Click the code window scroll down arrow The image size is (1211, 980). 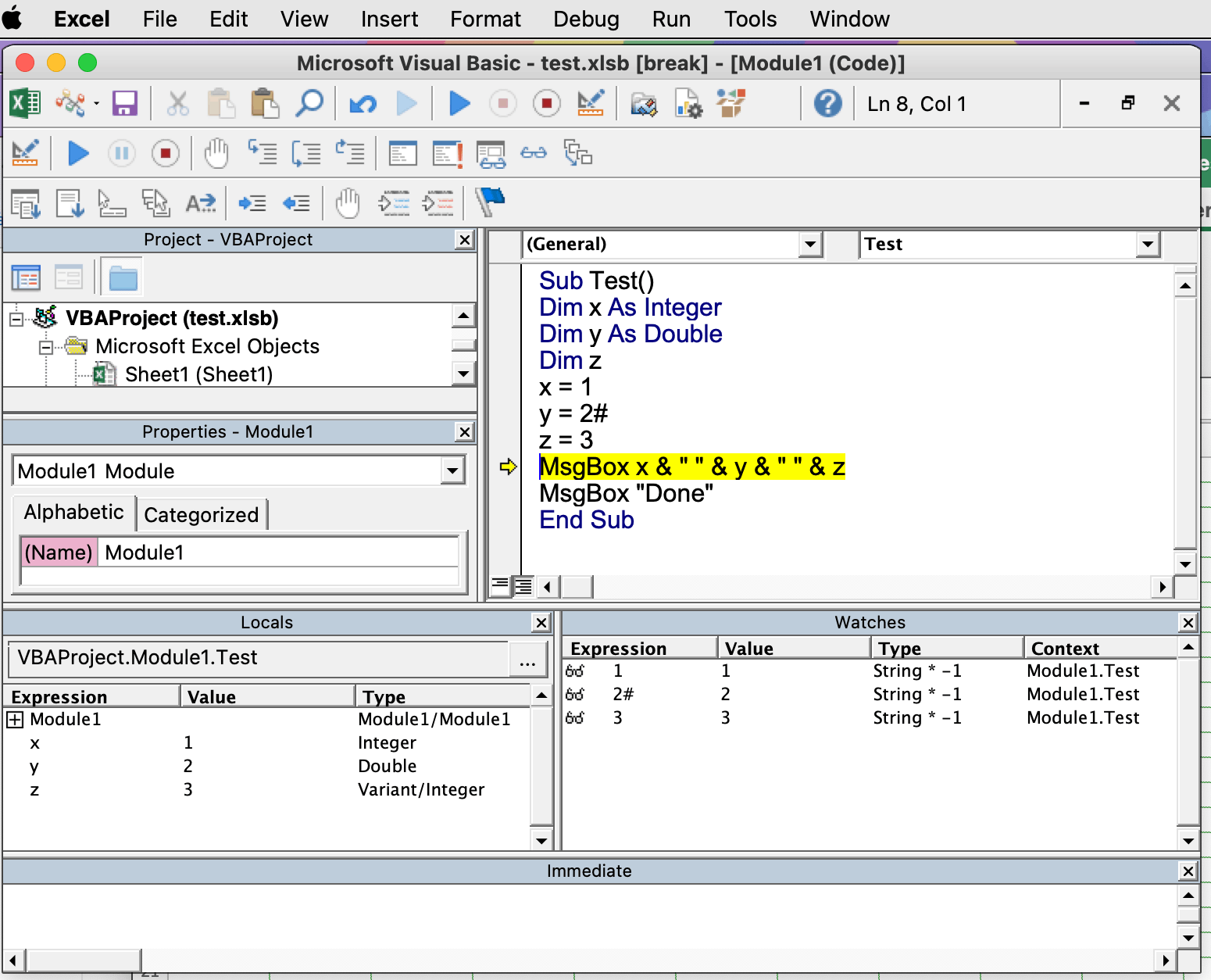[x=1185, y=564]
